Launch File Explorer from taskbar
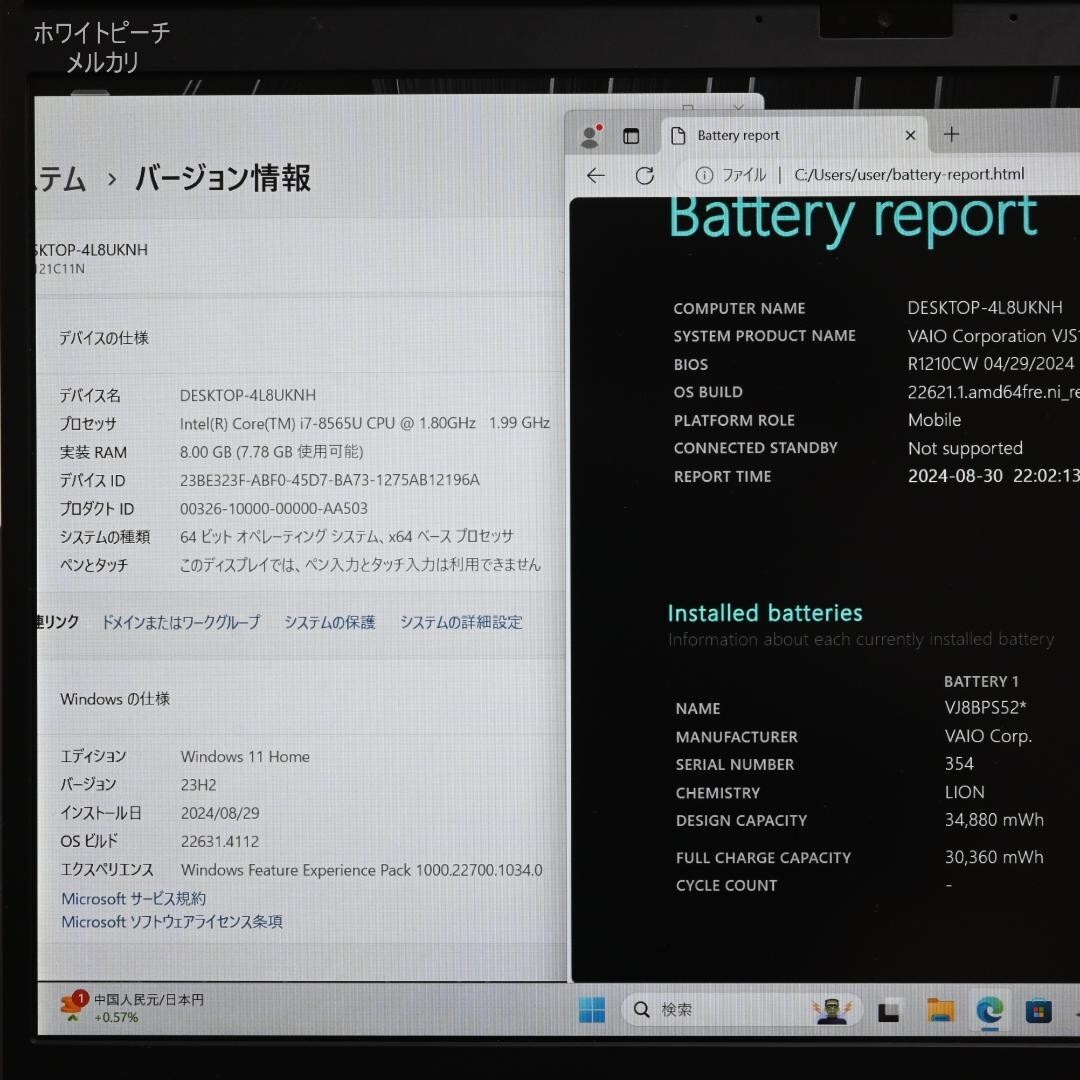 [x=940, y=1010]
